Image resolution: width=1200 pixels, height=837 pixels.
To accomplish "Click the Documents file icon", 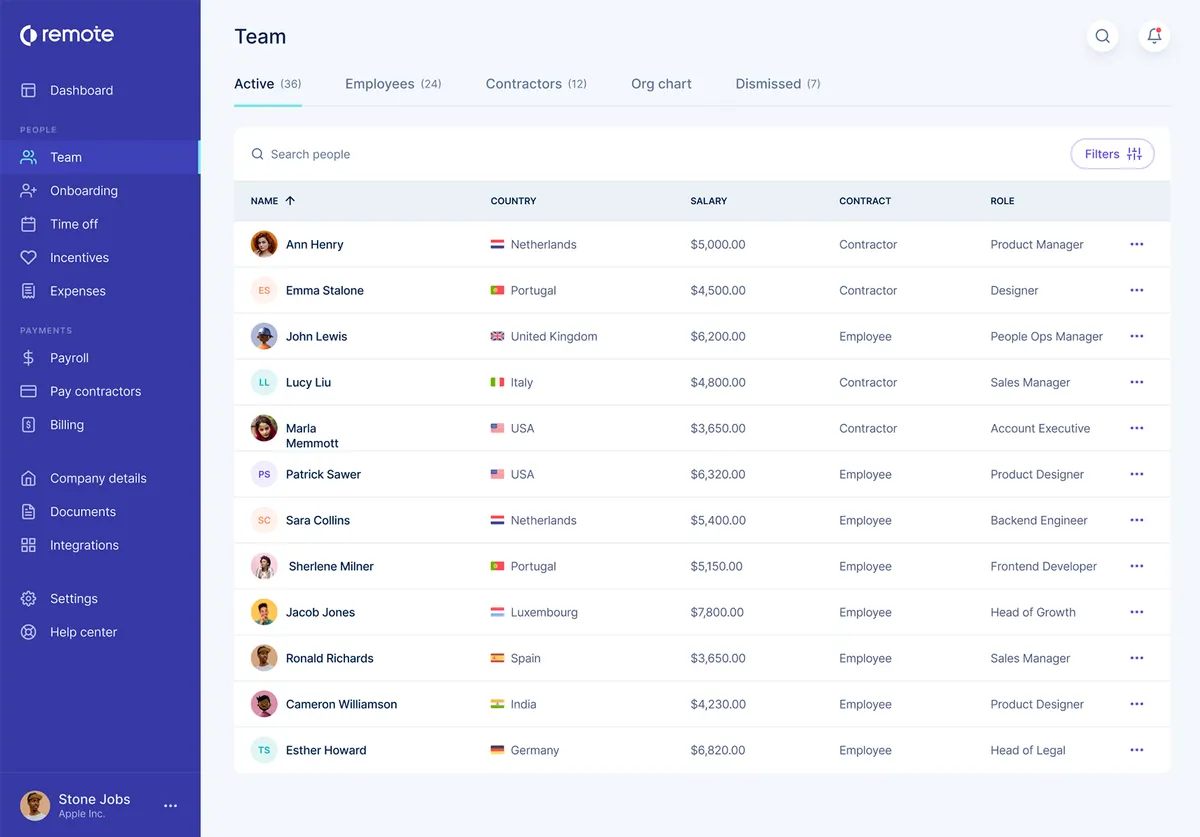I will (29, 512).
